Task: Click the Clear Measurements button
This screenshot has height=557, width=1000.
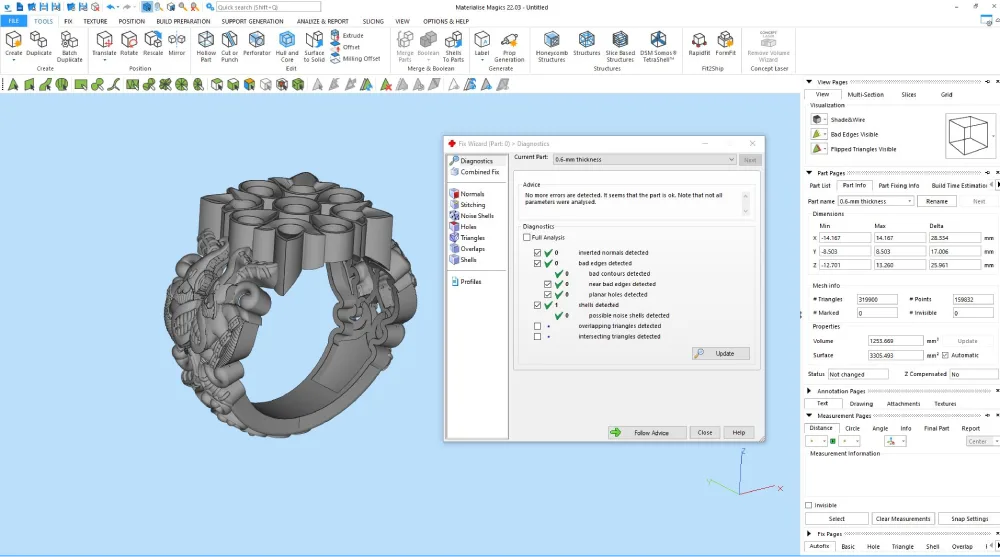Action: (x=902, y=519)
